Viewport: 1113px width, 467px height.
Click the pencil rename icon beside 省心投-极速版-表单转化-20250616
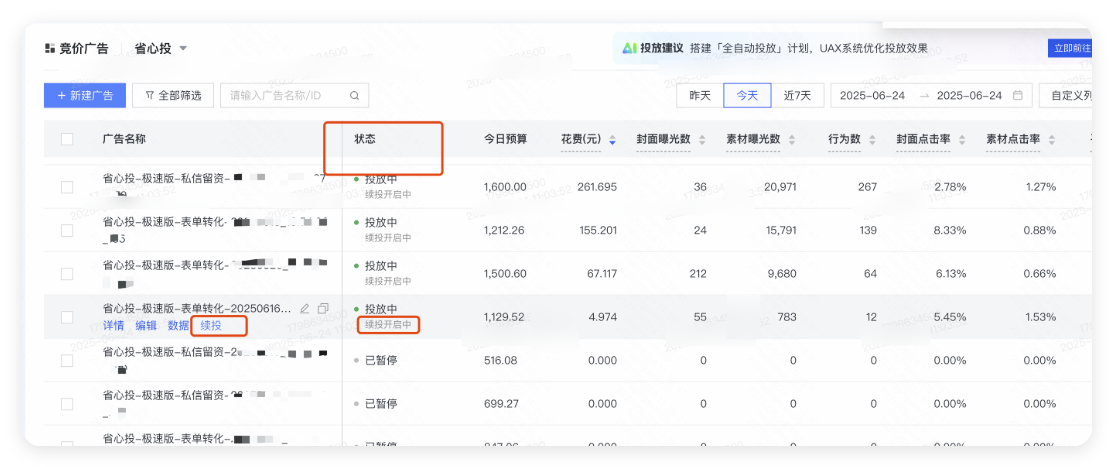pyautogui.click(x=305, y=309)
